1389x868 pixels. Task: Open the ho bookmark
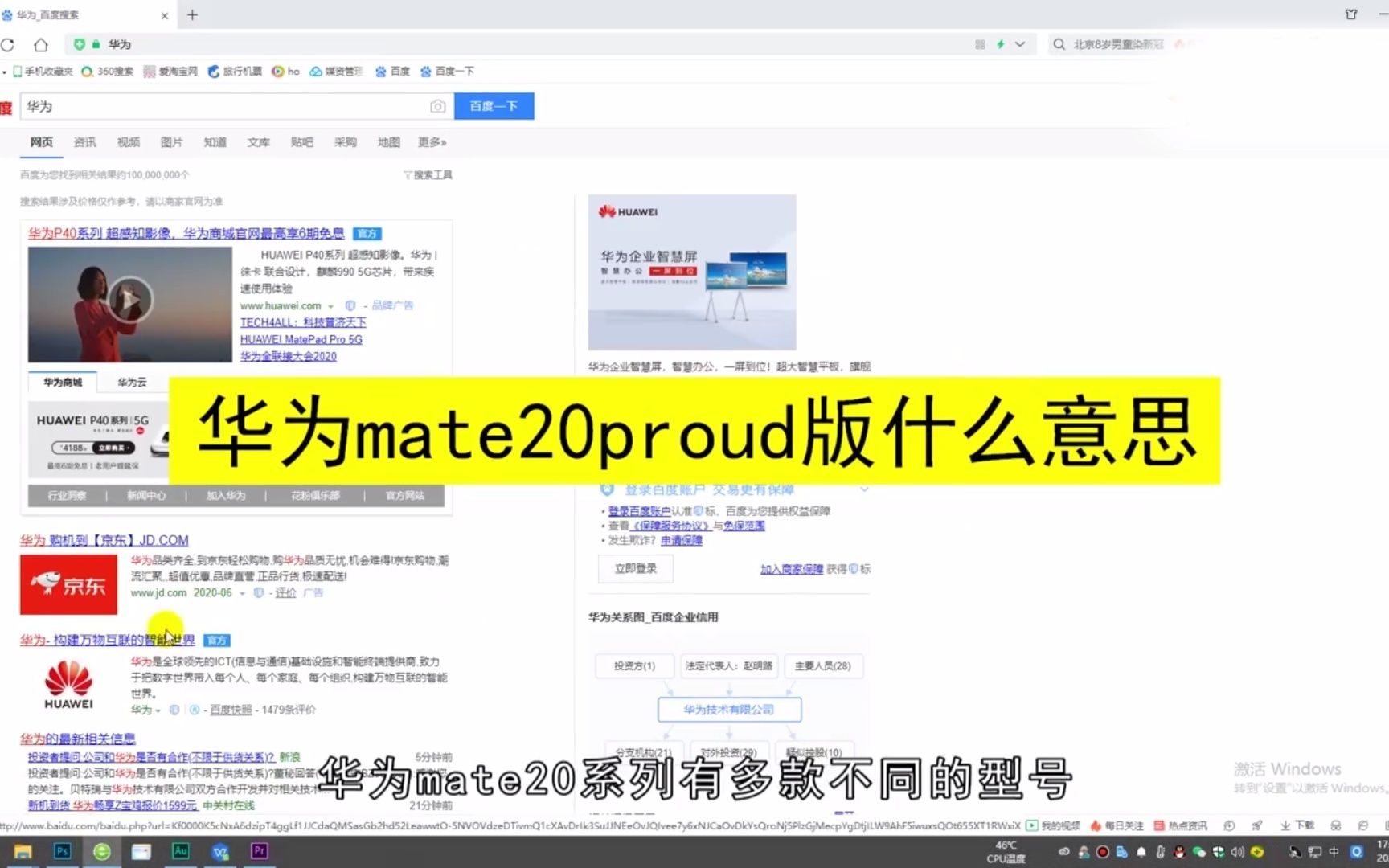tap(285, 72)
